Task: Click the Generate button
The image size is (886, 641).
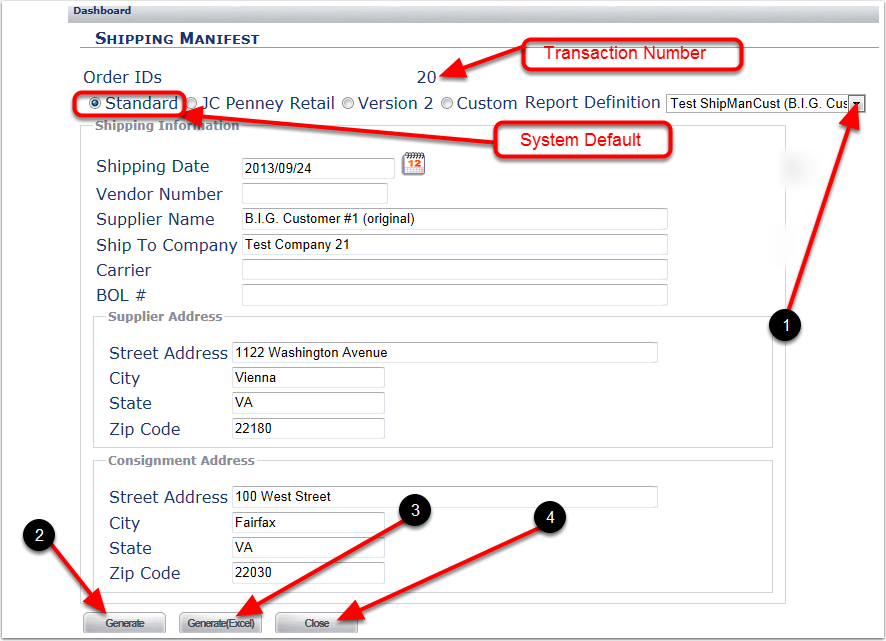Action: (124, 622)
